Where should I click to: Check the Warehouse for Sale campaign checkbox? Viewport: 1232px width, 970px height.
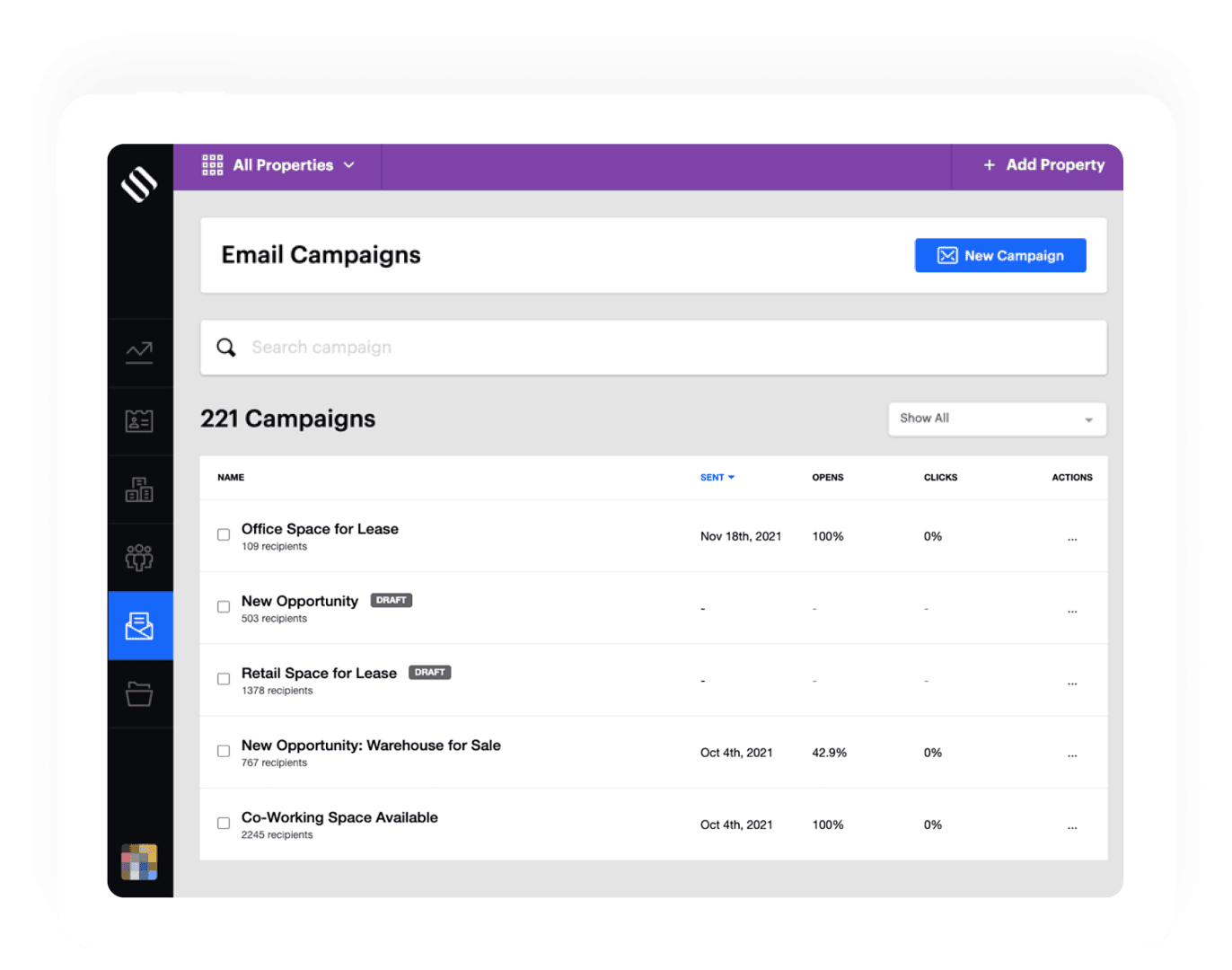224,751
